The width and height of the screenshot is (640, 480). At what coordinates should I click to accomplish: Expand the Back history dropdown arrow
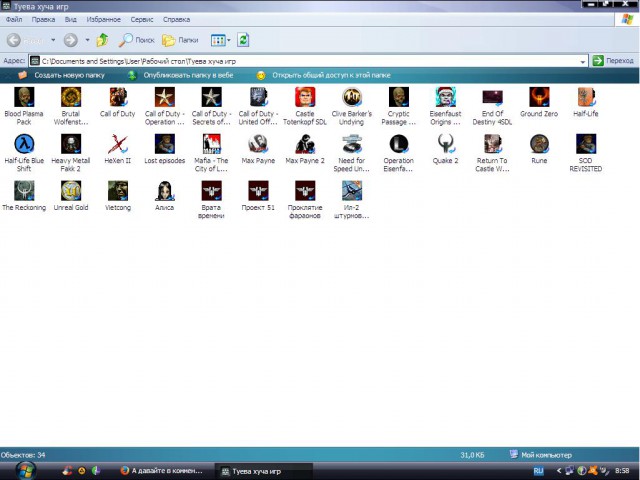tap(53, 40)
